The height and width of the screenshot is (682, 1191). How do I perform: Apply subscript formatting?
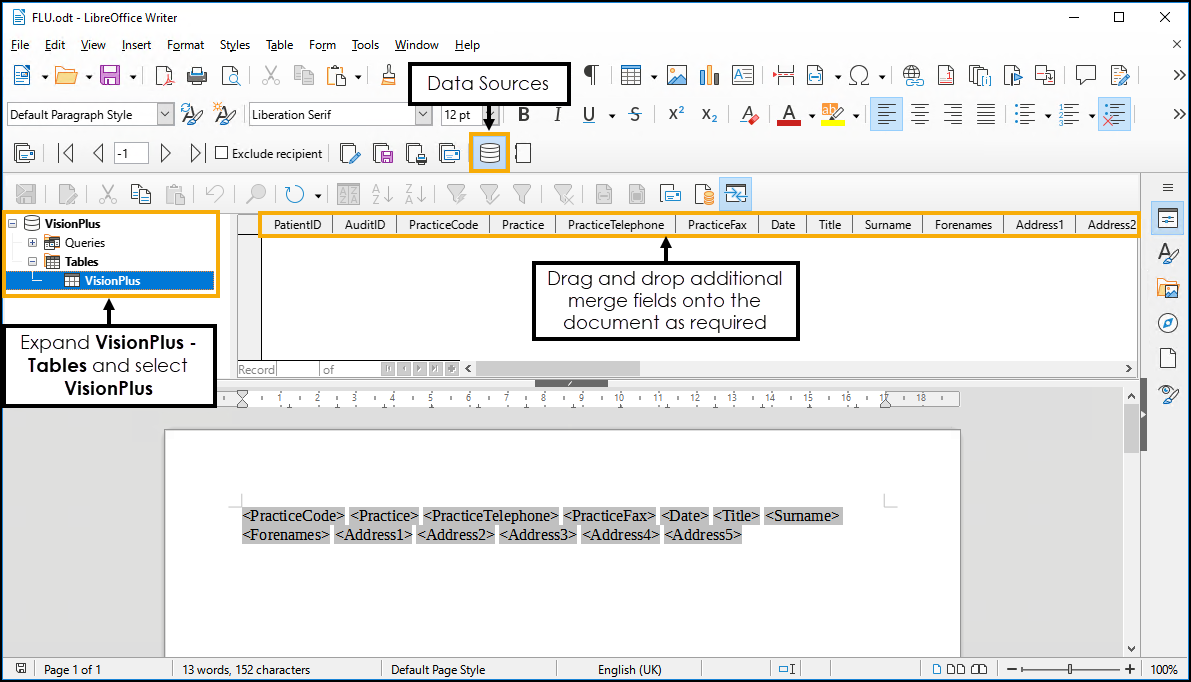(709, 115)
